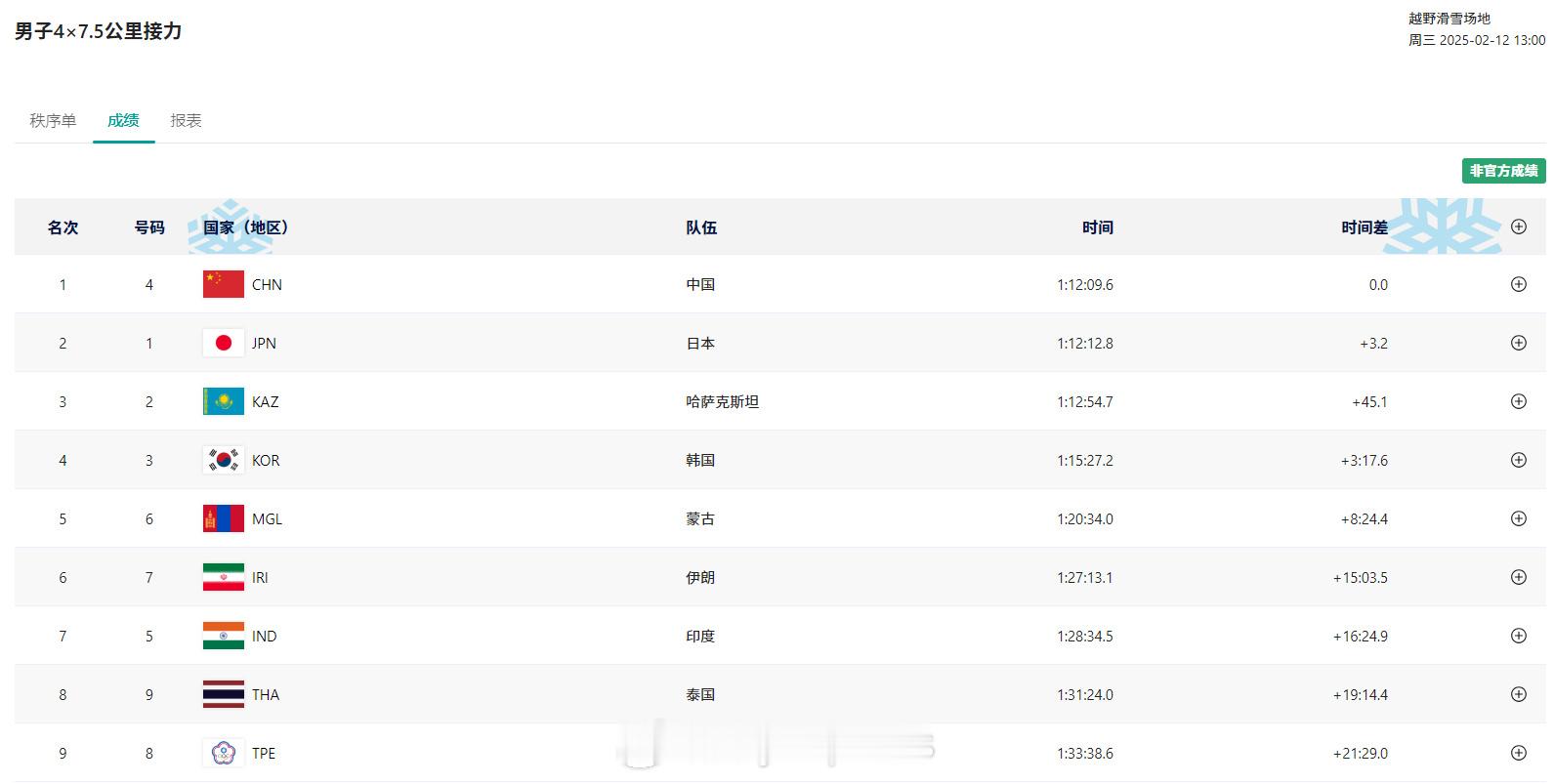Image resolution: width=1554 pixels, height=784 pixels.
Task: Click the MGL country code
Action: (267, 519)
